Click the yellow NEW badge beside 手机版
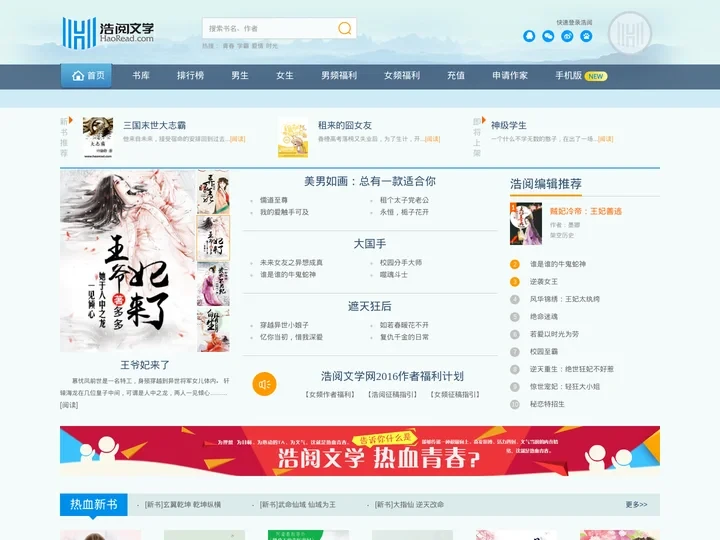 pos(596,76)
